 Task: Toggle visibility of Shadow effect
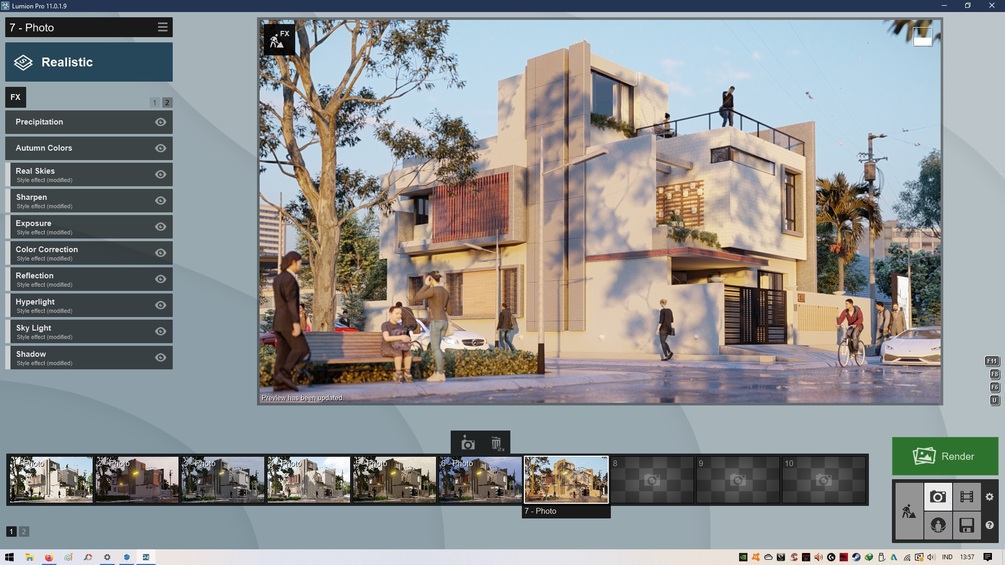pyautogui.click(x=160, y=357)
